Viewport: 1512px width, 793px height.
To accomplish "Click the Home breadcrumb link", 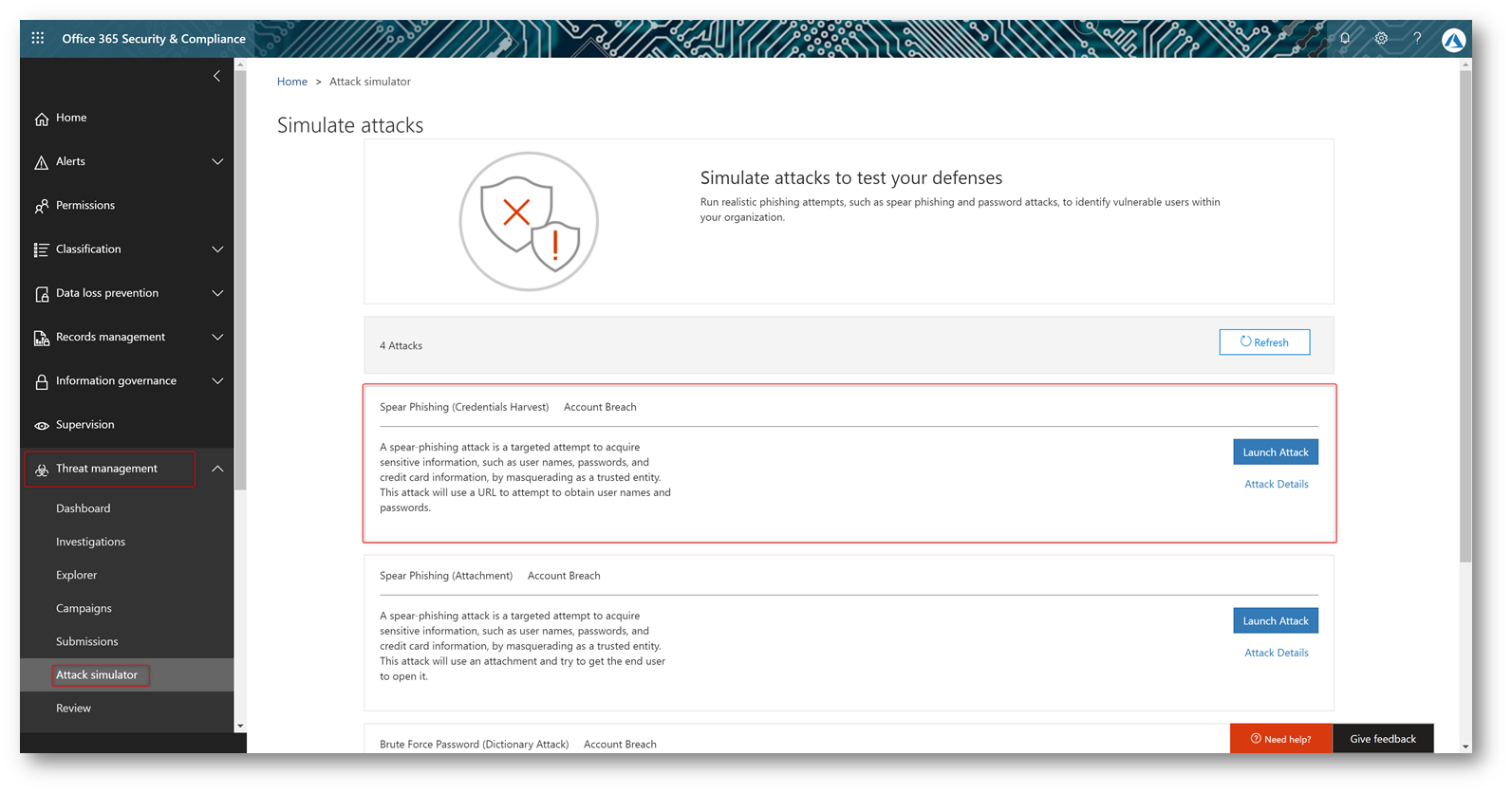I will (292, 82).
